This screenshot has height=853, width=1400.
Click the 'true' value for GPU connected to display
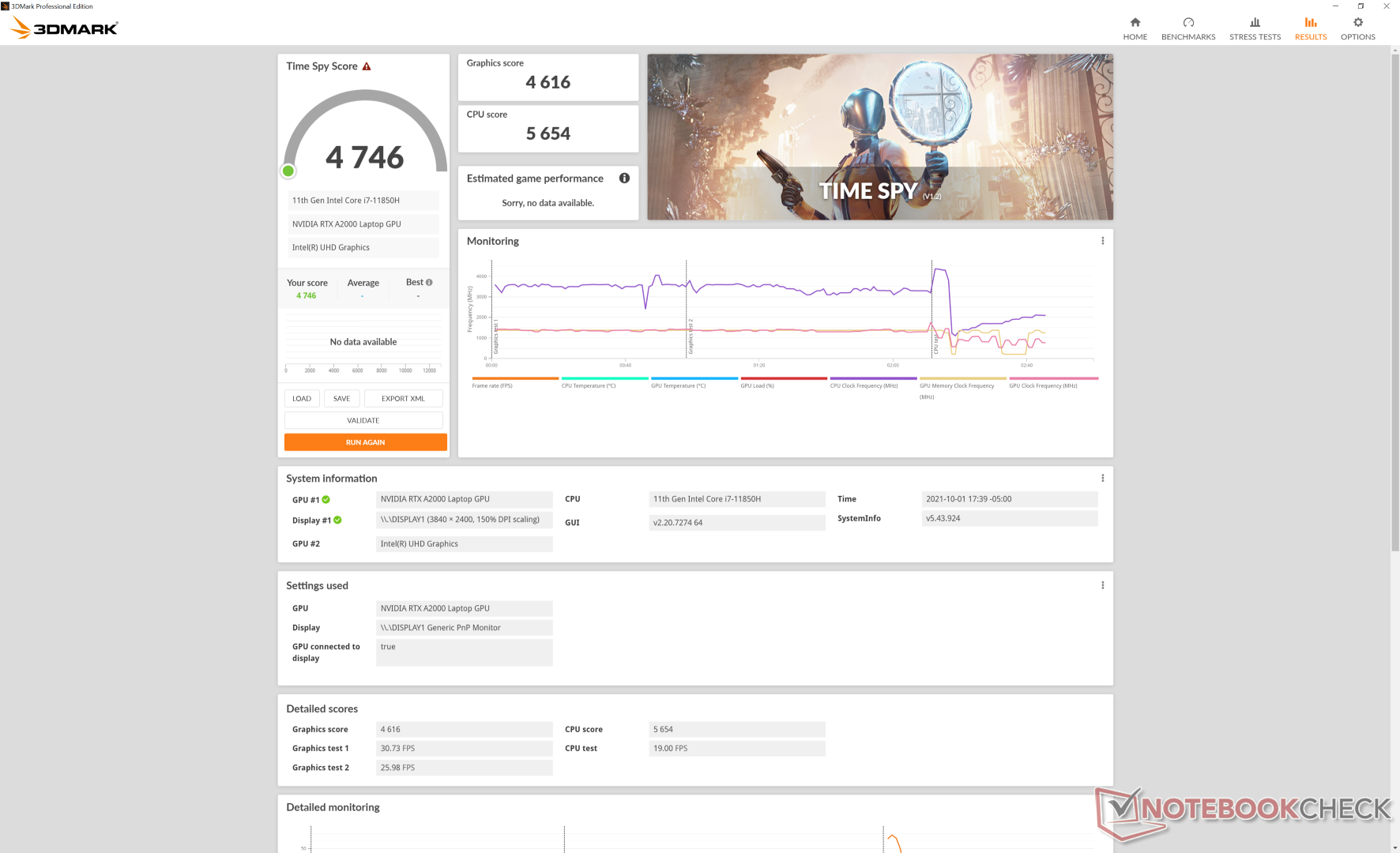[465, 652]
